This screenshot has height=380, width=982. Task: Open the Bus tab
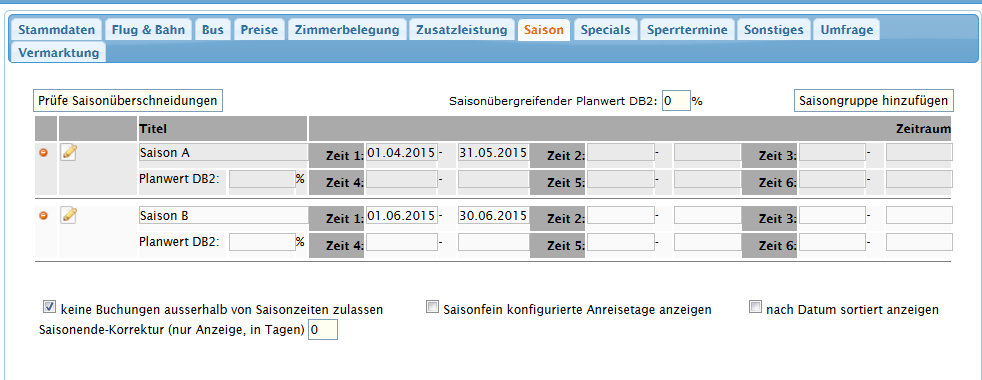click(213, 29)
